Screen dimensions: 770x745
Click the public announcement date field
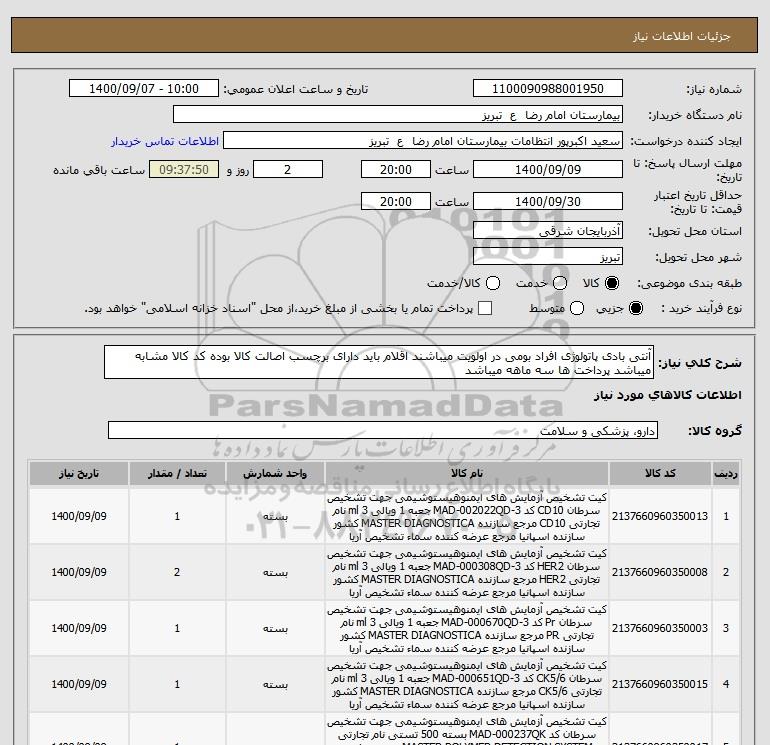tap(144, 89)
